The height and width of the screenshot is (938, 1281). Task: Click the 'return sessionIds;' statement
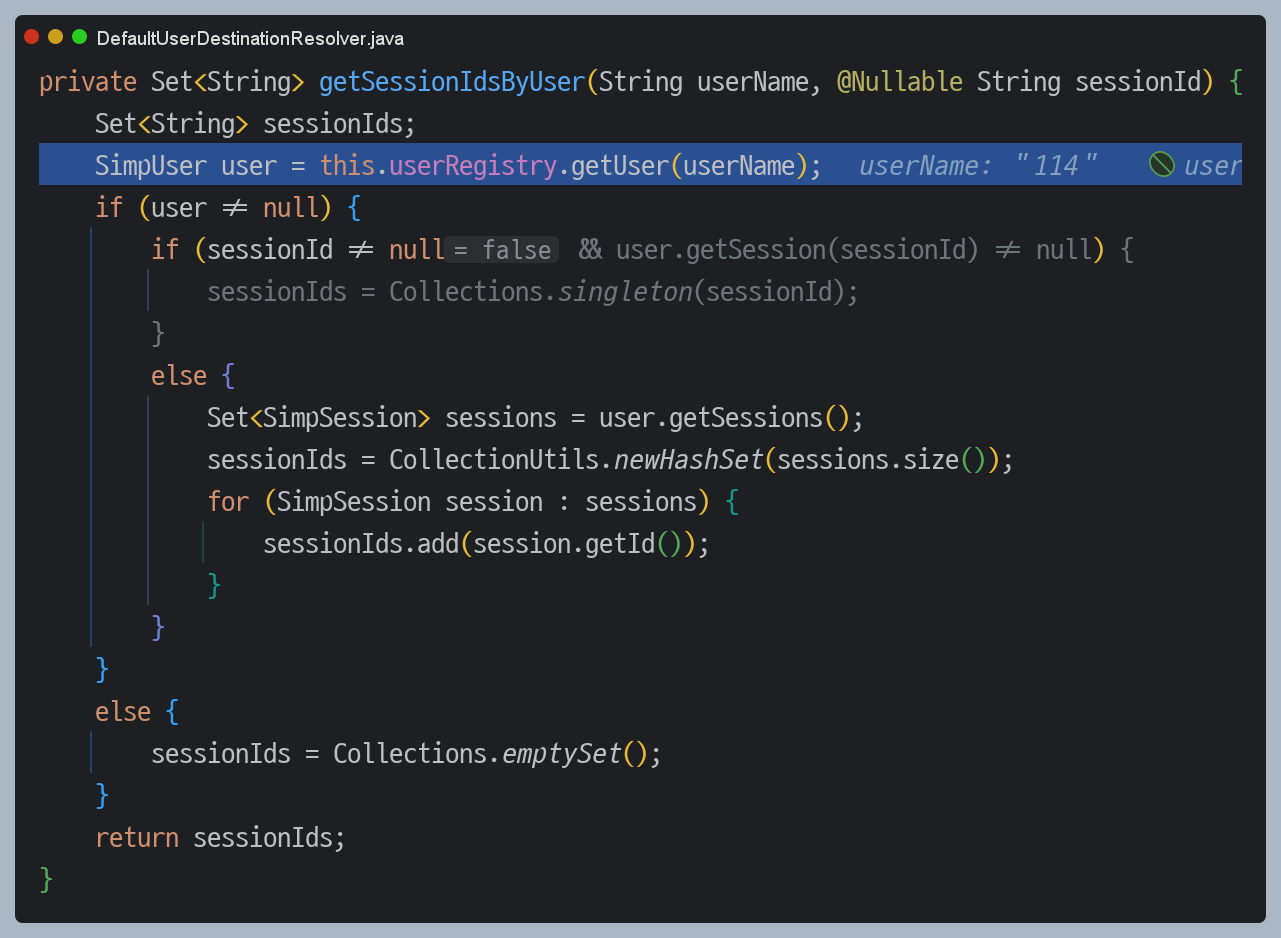(220, 837)
